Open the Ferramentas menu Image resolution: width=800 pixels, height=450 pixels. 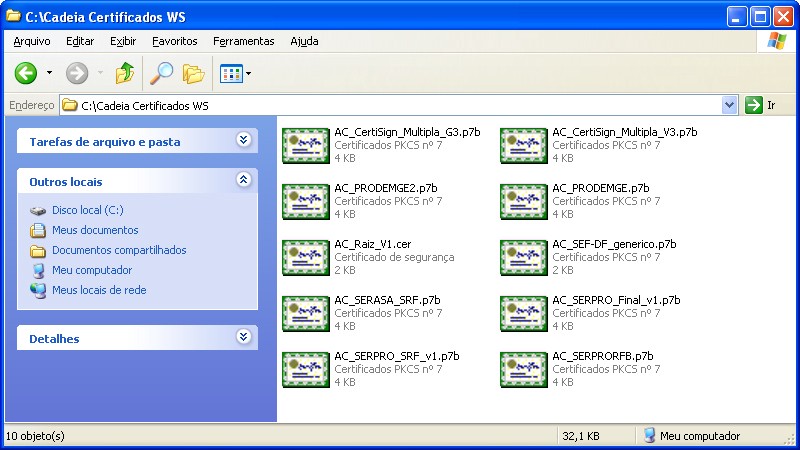pyautogui.click(x=243, y=41)
